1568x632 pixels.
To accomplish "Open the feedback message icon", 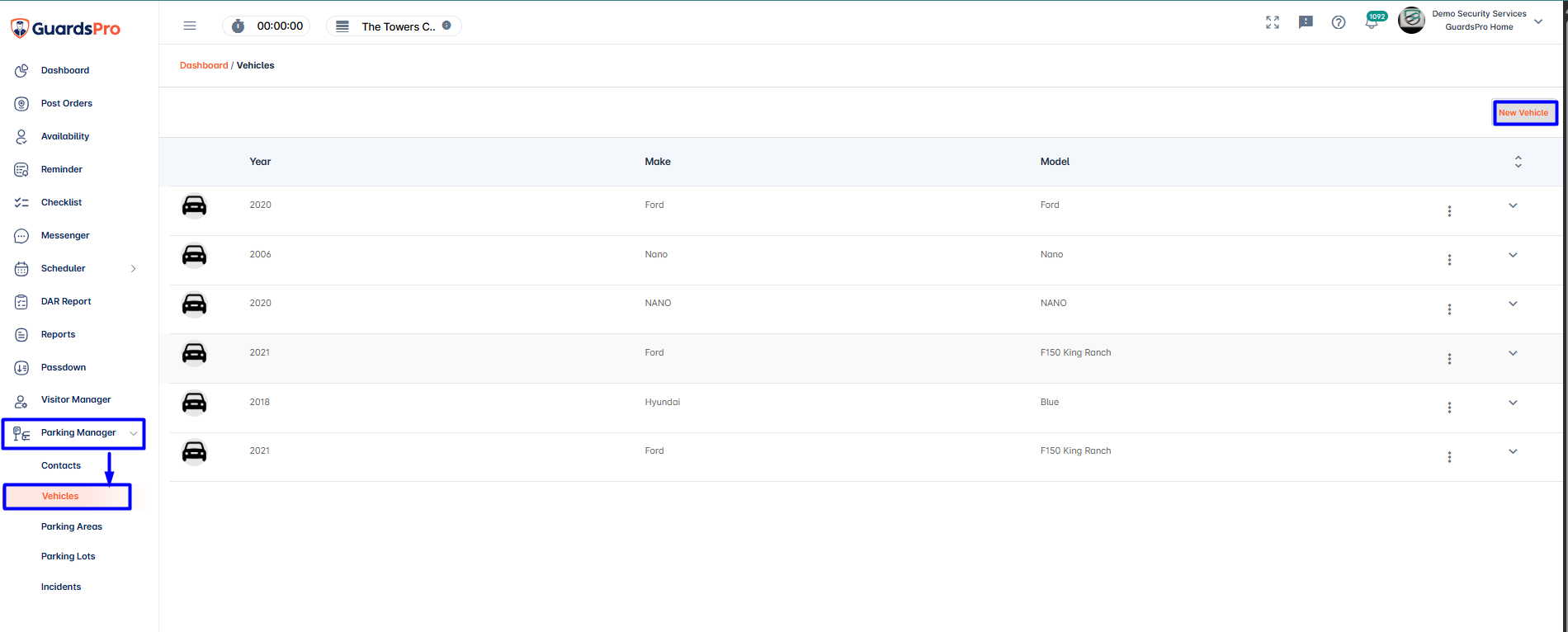I will tap(1306, 22).
